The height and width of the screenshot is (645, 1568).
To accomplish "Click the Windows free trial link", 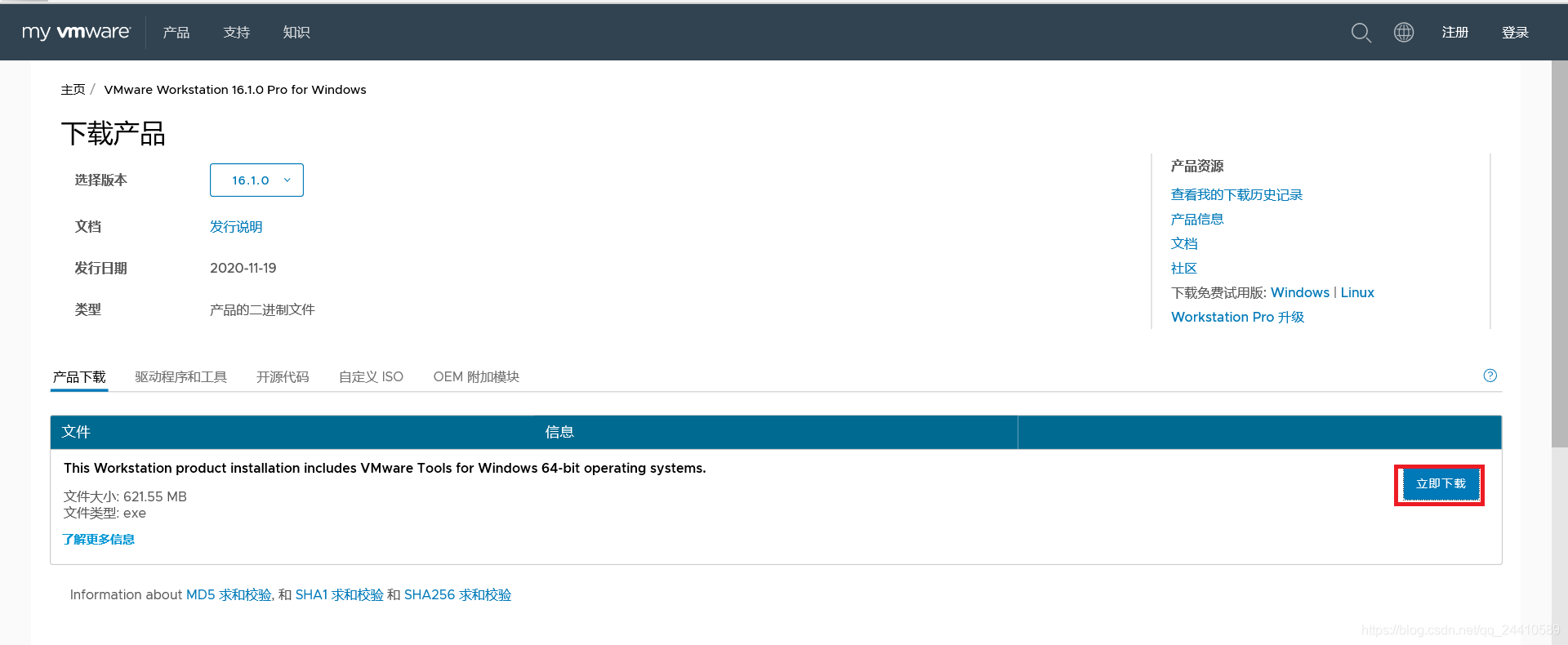I will click(1300, 293).
